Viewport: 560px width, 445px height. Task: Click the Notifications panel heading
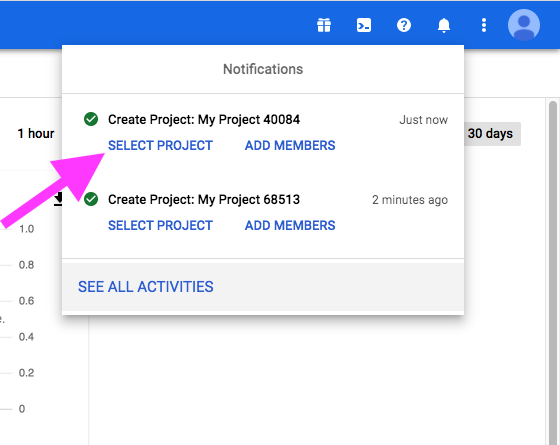pos(263,69)
